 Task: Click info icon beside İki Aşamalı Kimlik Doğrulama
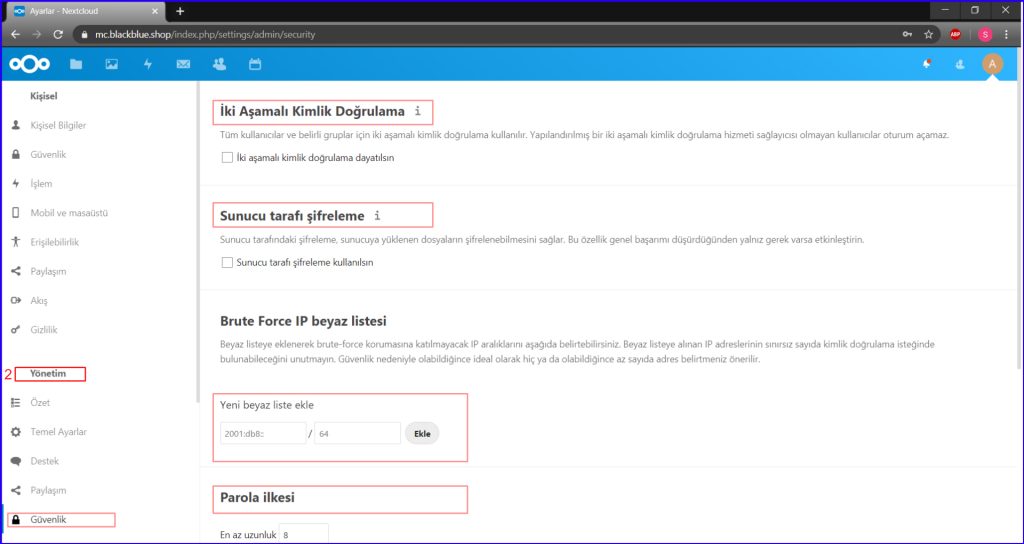tap(418, 112)
